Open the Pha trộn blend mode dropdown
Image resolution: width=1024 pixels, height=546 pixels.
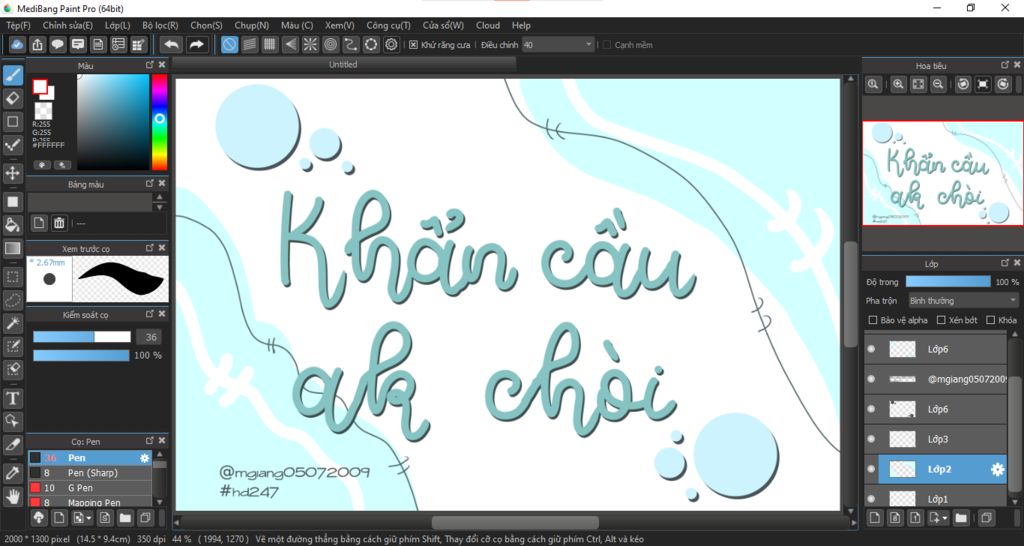coord(963,300)
